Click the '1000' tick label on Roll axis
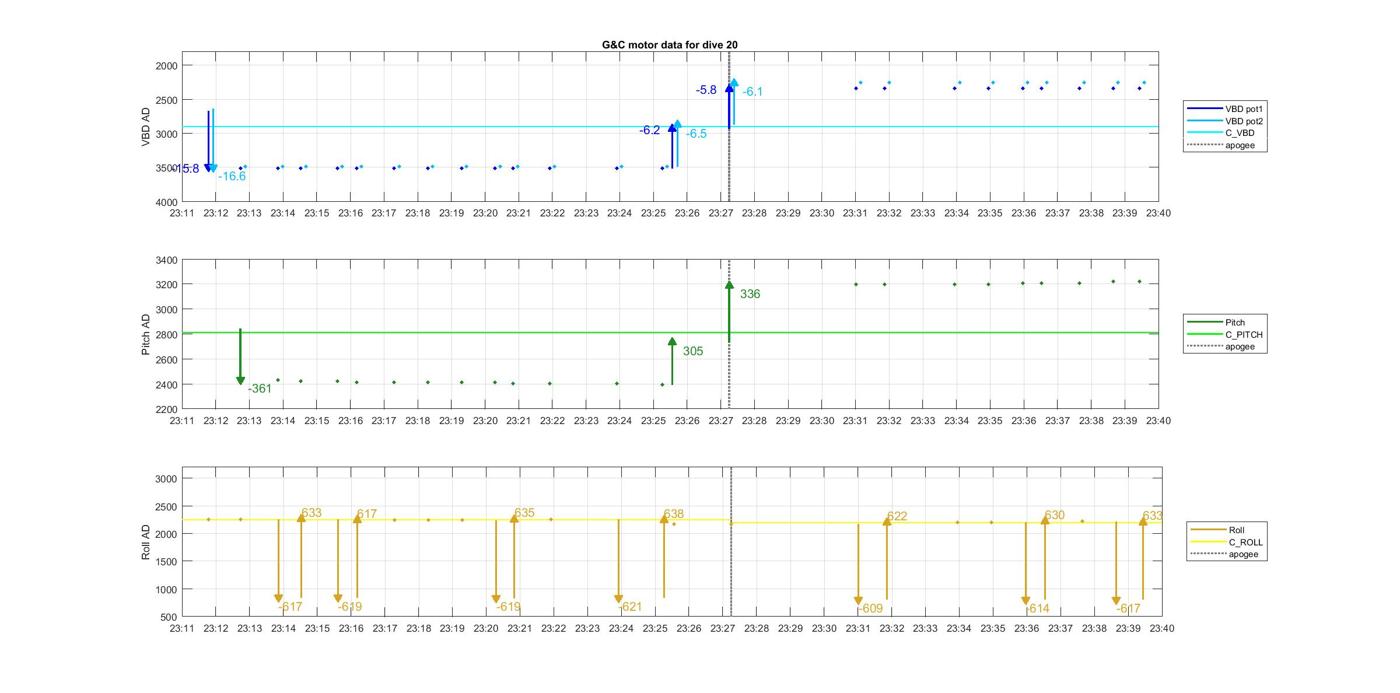Screen dimensions: 1400x693 point(166,590)
